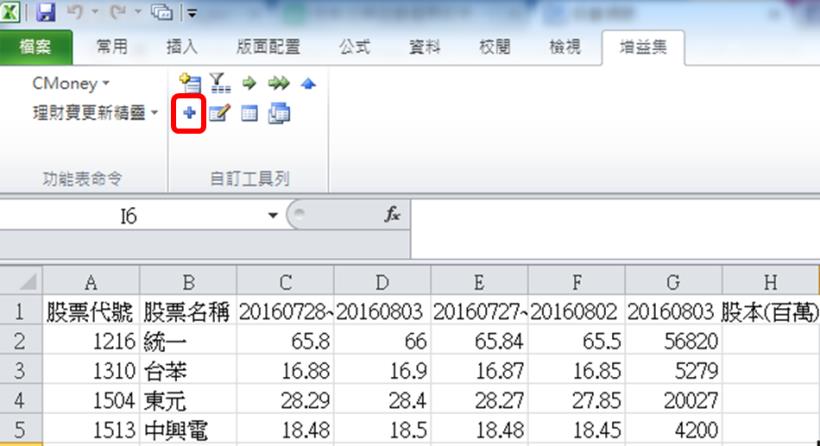
Task: Customize the Quick Access Toolbar dropdown
Action: [x=192, y=13]
